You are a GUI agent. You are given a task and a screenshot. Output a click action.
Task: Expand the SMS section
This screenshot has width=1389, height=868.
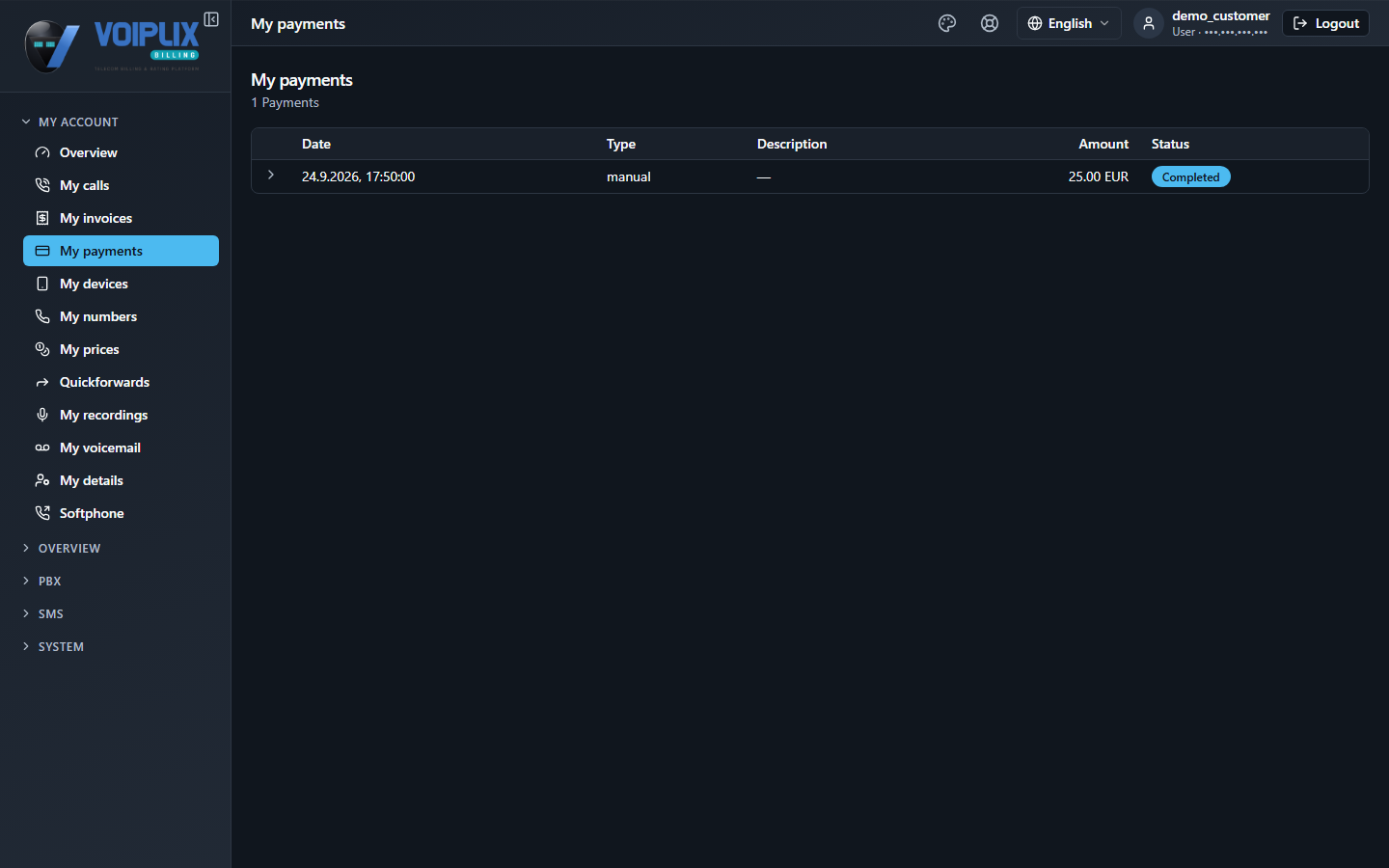42,613
